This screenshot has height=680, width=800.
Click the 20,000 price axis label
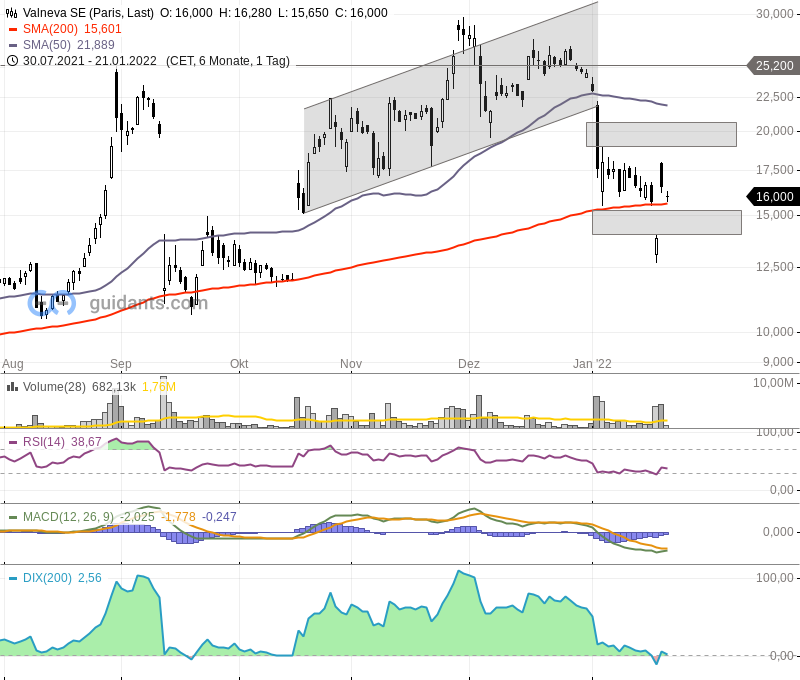(x=774, y=131)
